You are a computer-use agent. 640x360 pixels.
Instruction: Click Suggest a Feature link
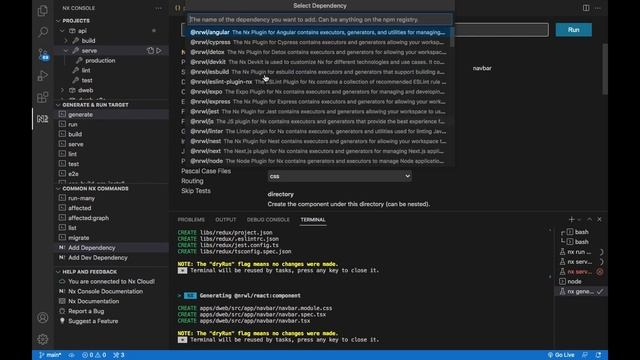coord(93,321)
